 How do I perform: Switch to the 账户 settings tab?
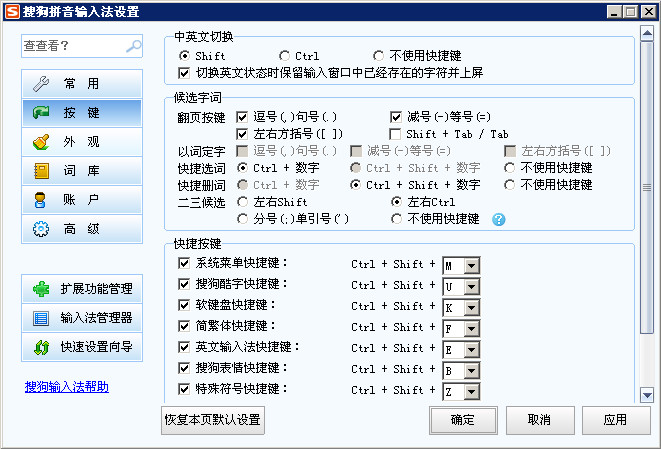tap(82, 200)
